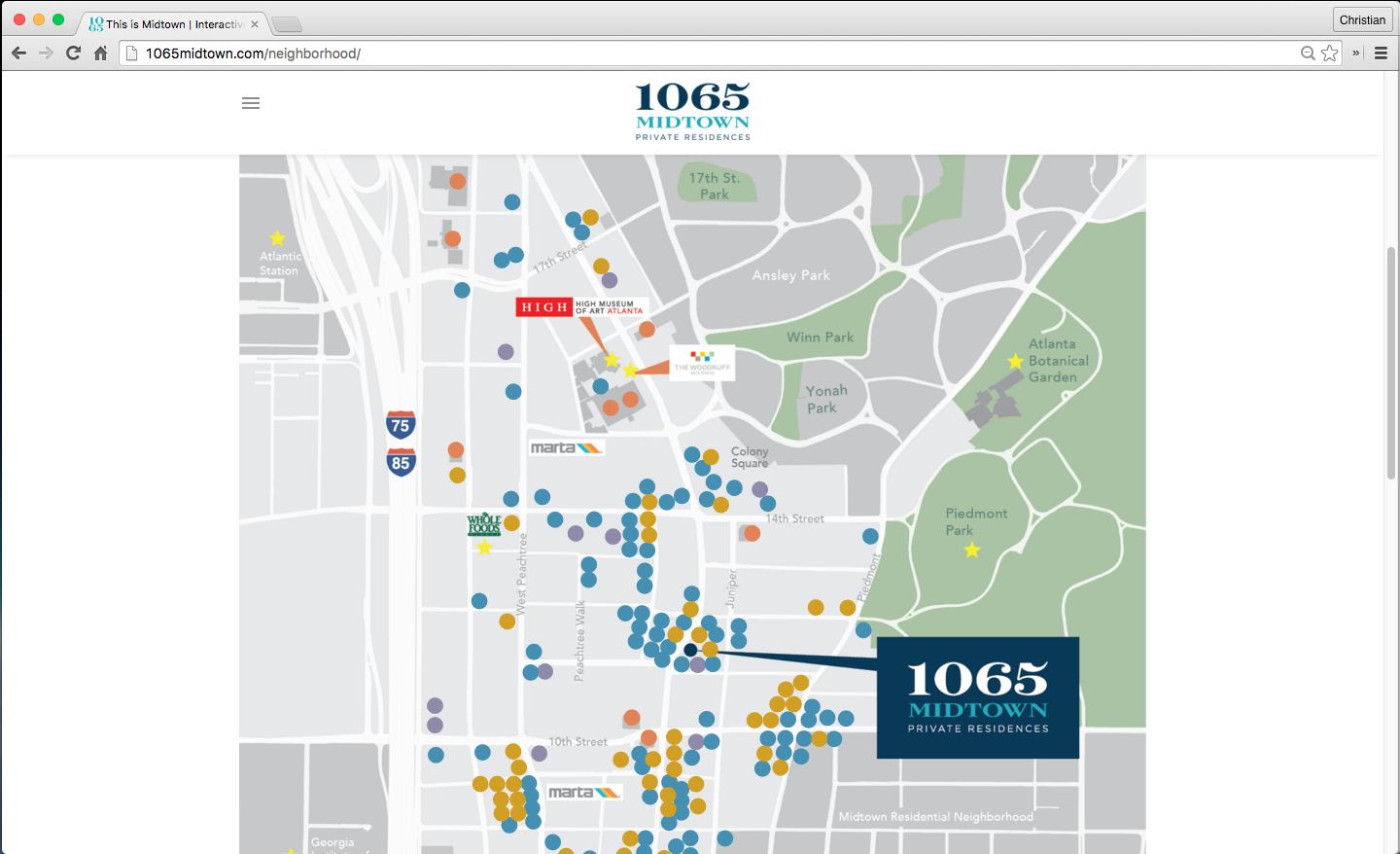
Task: Click the Interstate 85 shield icon
Action: click(401, 463)
